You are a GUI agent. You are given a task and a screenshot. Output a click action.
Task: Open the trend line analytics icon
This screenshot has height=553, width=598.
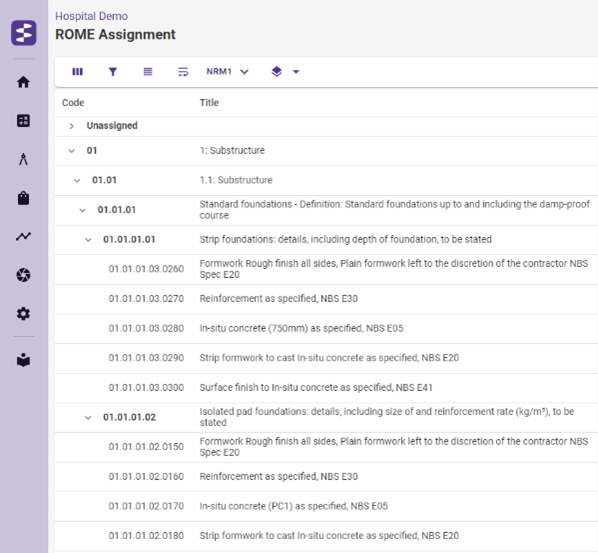(x=23, y=236)
